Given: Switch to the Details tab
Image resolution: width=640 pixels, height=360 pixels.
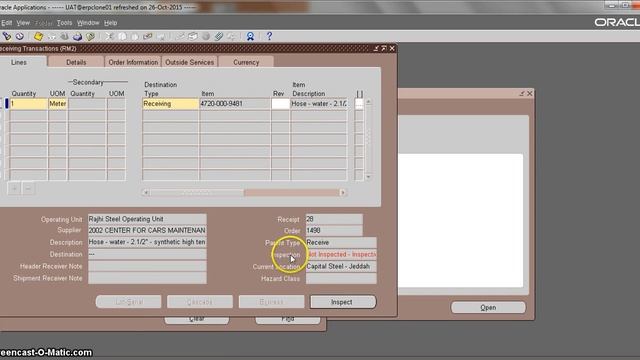Looking at the screenshot, I should point(76,62).
